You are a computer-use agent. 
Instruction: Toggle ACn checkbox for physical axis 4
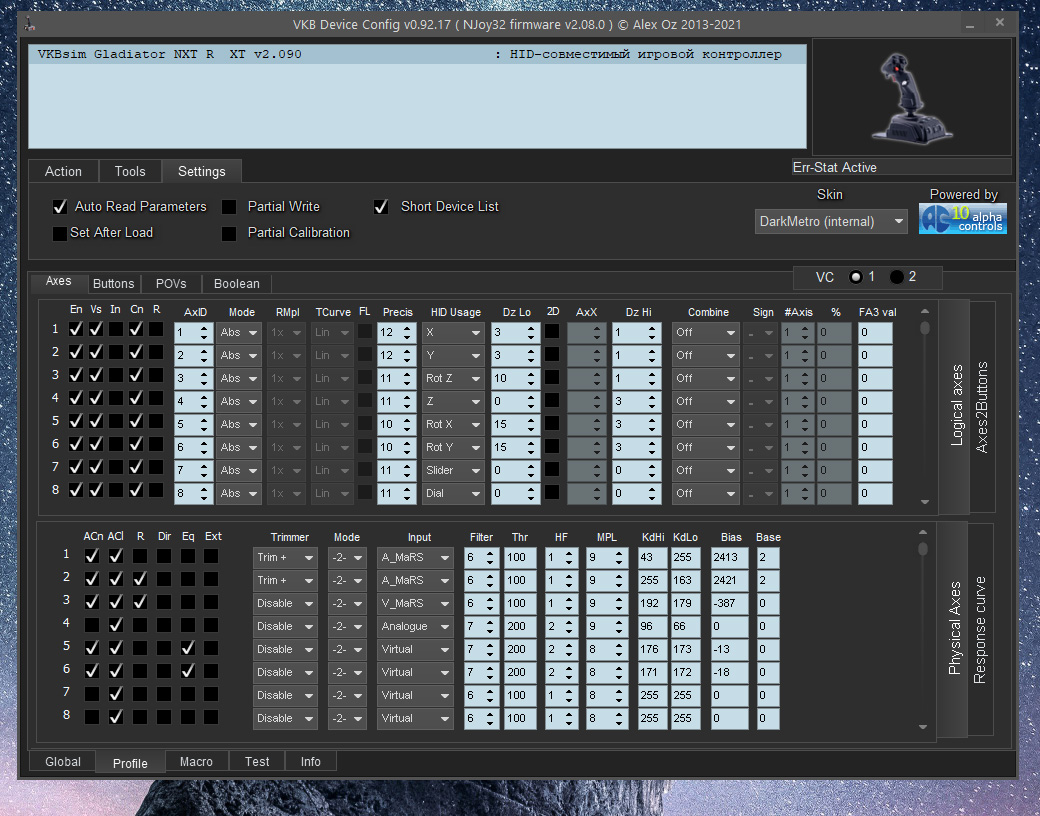(x=92, y=625)
